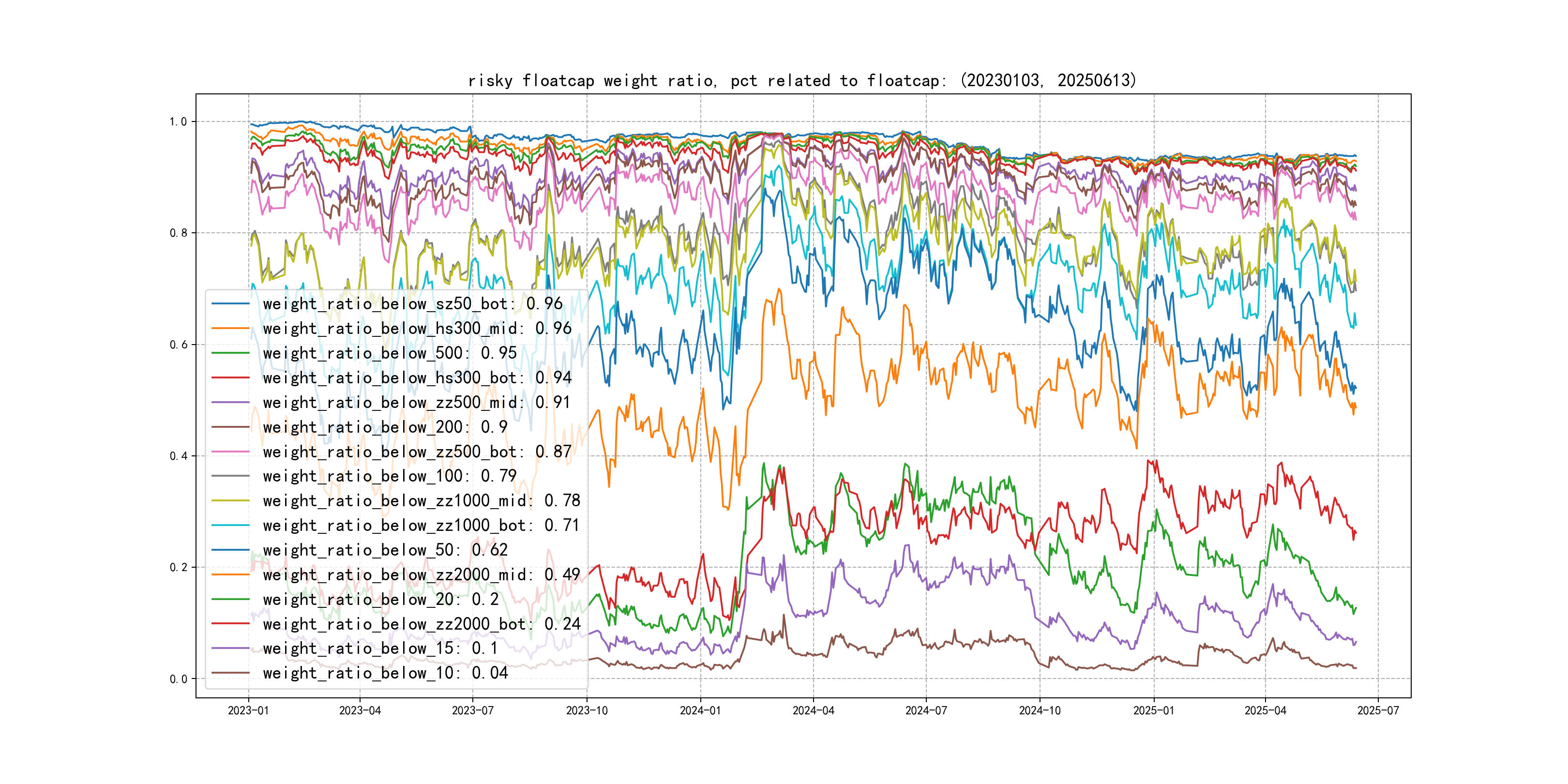Viewport: 1568px width, 784px height.
Task: Click the chart title text
Action: click(802, 80)
